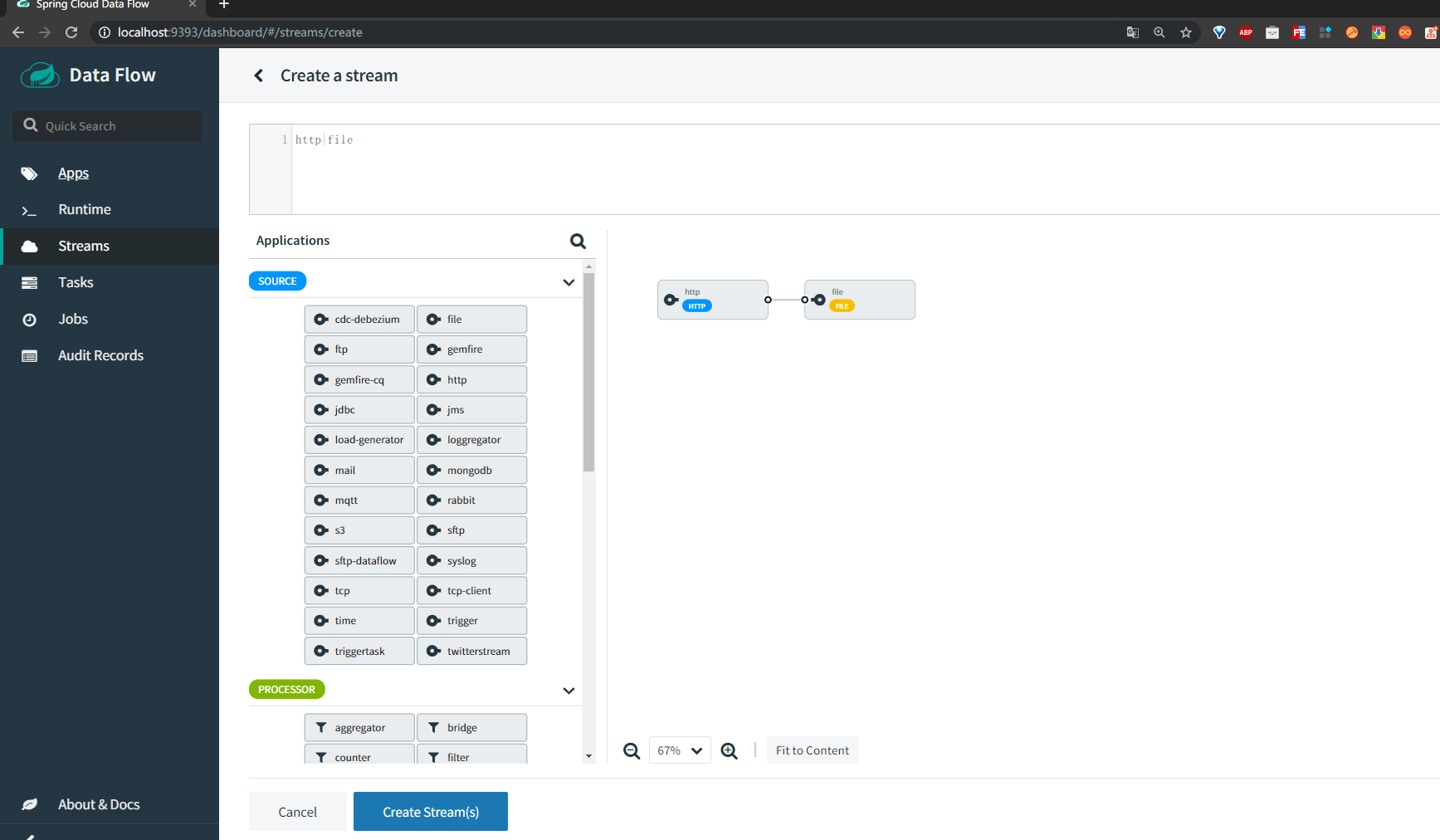
Task: Select Tasks in the navigation menu
Action: click(76, 282)
